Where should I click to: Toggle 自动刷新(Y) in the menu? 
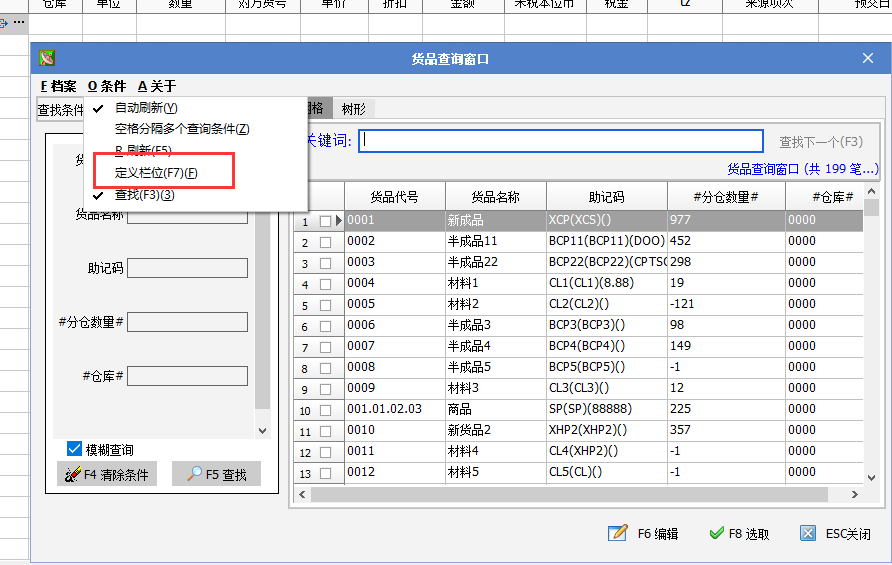click(x=146, y=108)
